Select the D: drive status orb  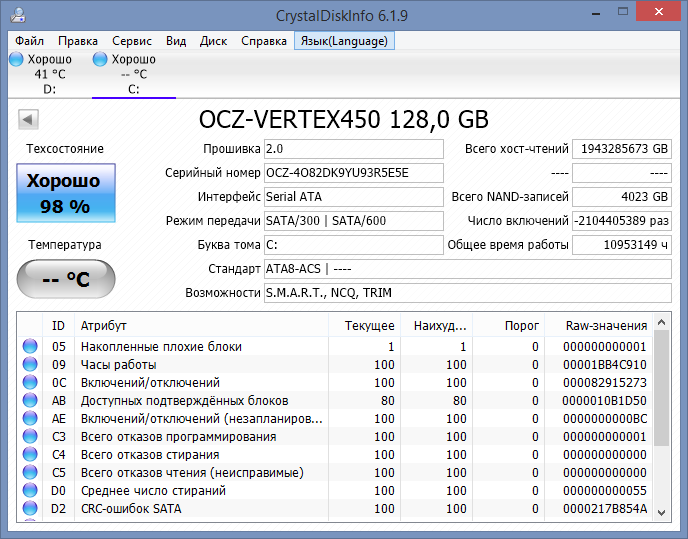(17, 60)
